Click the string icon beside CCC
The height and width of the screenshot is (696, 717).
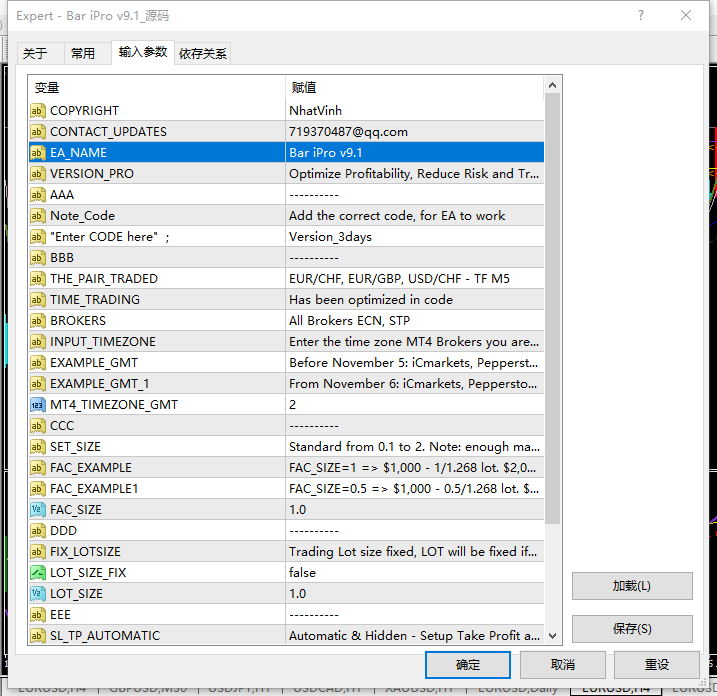pyautogui.click(x=38, y=426)
